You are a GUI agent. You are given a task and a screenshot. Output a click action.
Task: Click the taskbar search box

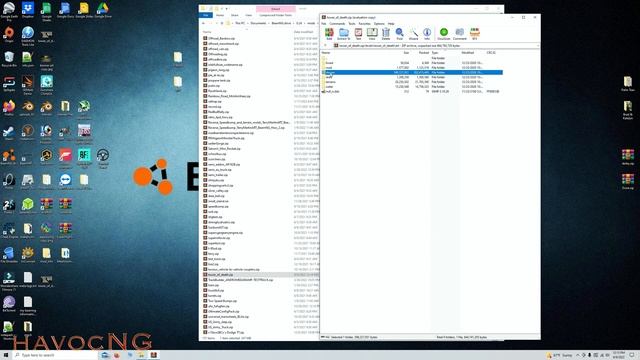[55, 355]
